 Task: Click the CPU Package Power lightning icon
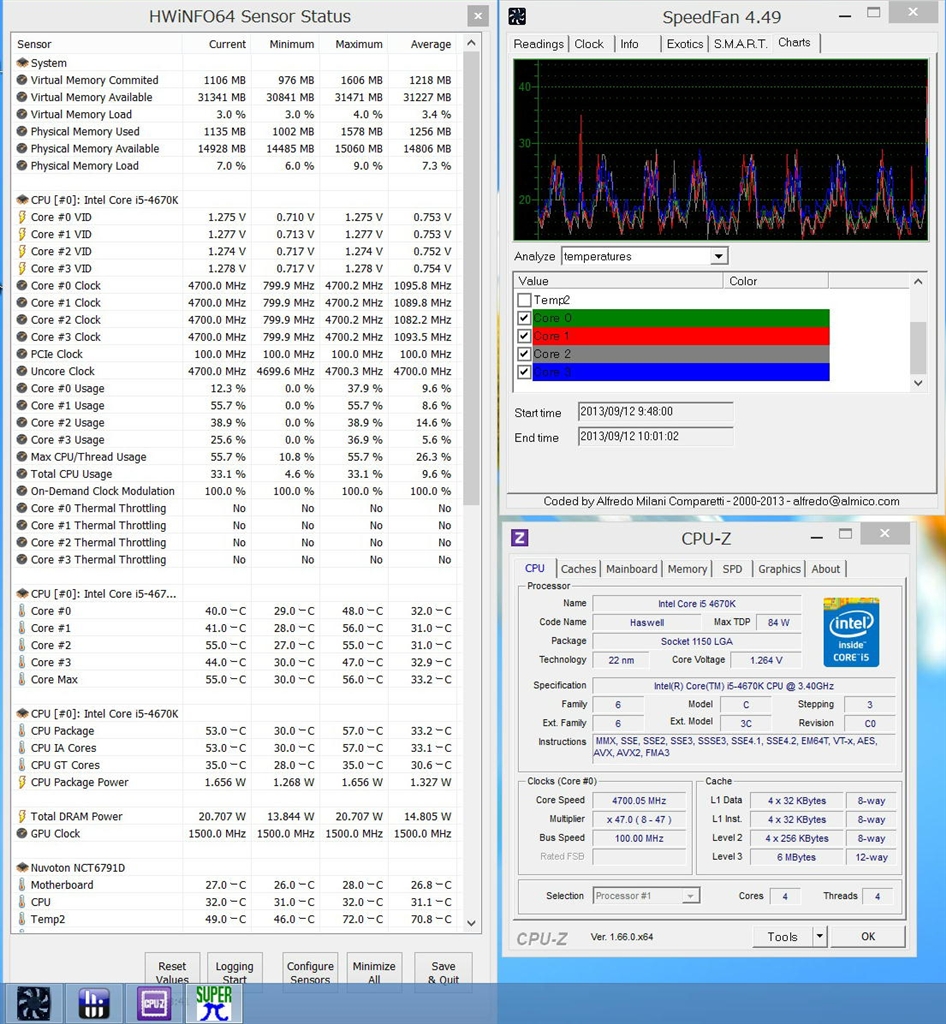(22, 782)
